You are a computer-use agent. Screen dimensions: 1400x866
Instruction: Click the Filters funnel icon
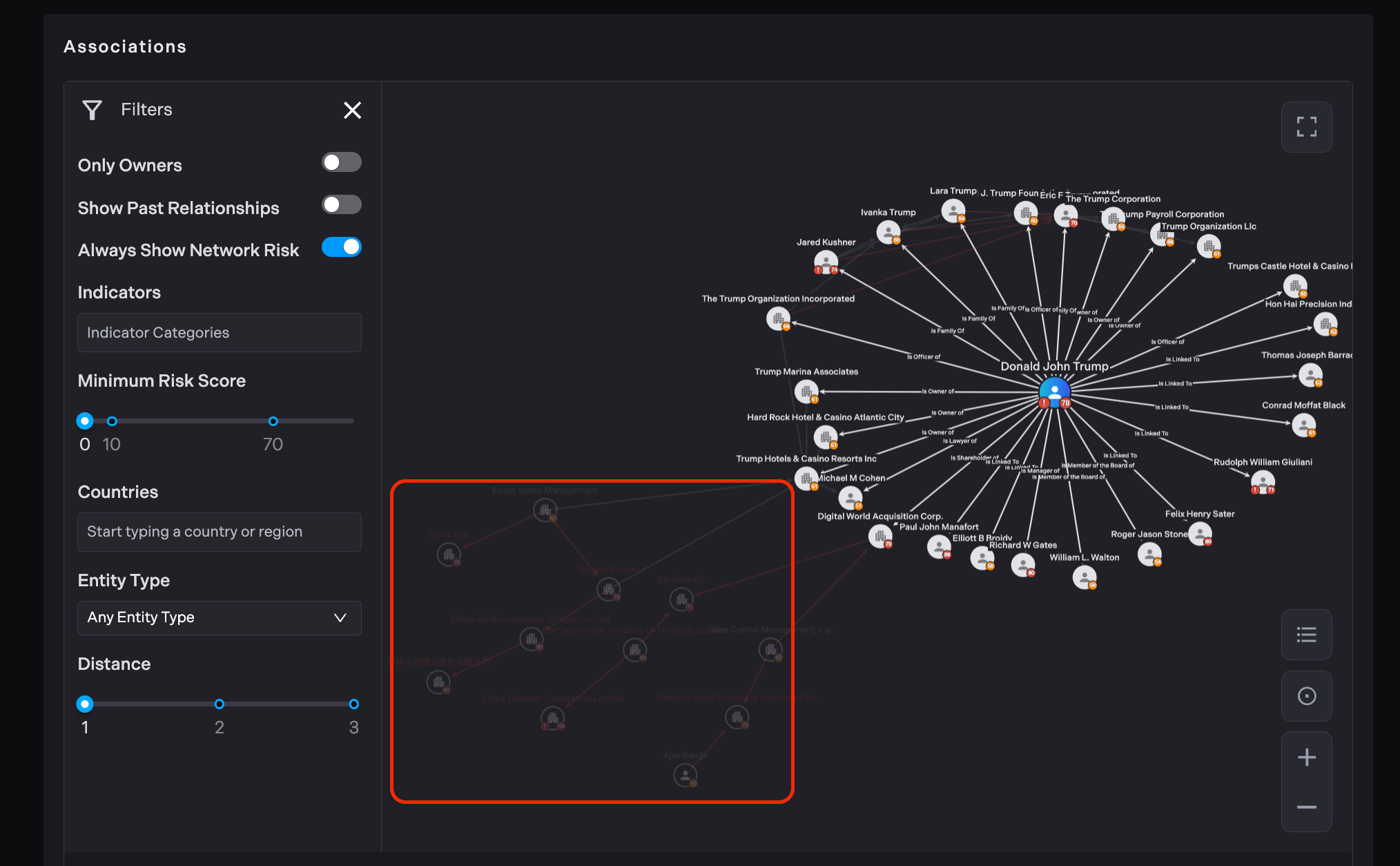93,110
